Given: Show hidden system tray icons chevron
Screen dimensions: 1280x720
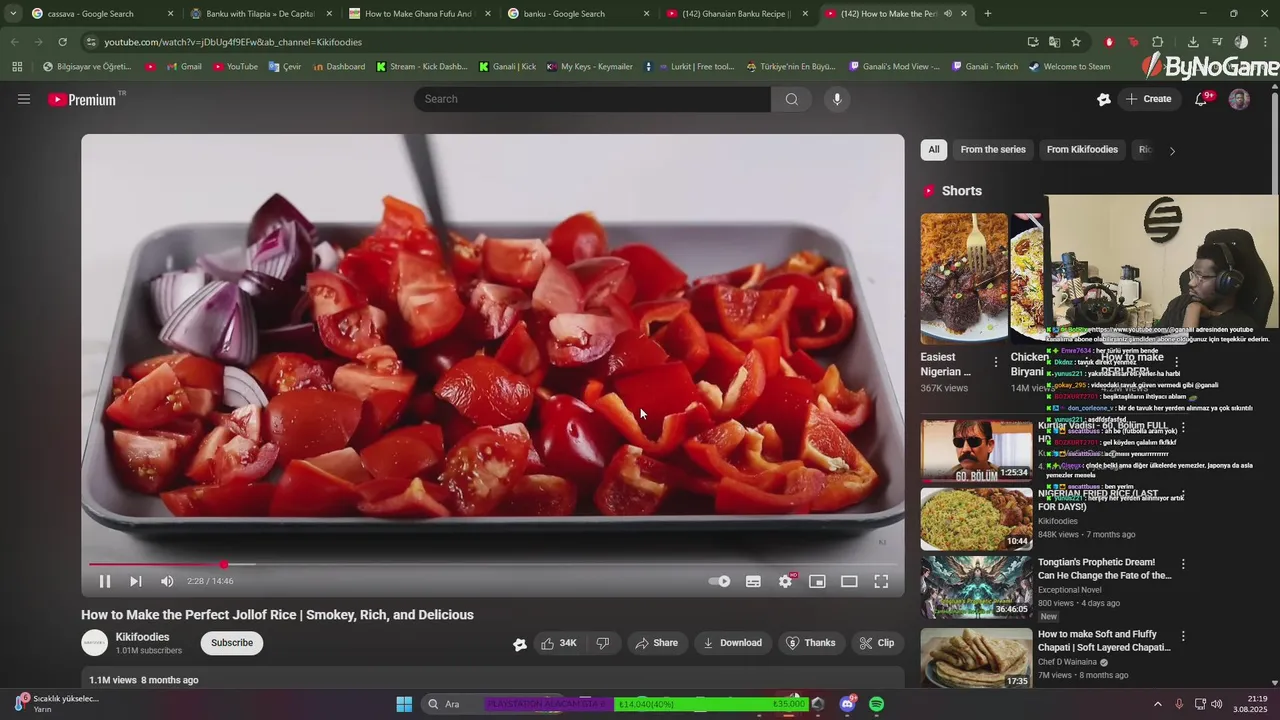Looking at the screenshot, I should [x=1158, y=704].
